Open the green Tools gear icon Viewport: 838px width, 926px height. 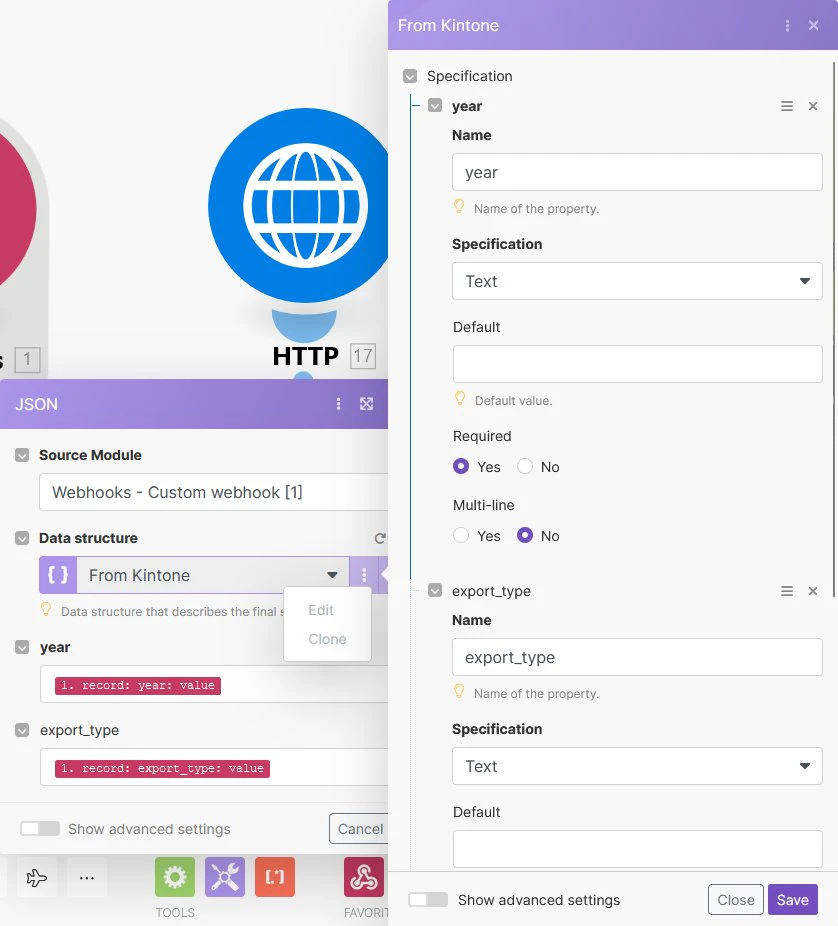pos(175,877)
